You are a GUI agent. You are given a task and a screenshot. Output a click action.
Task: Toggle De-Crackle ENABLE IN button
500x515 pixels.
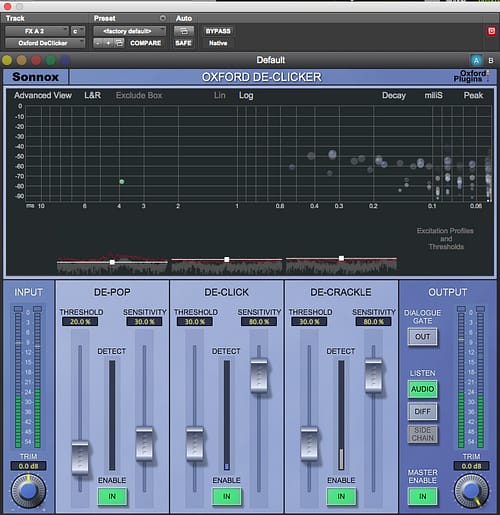point(341,496)
